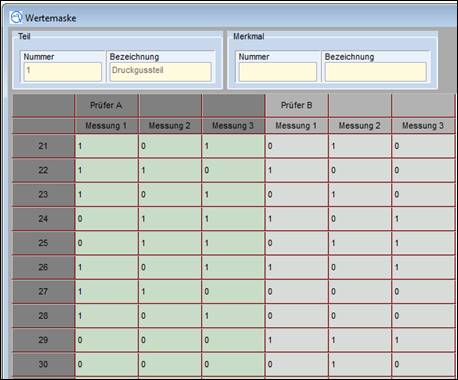Click row 25 Prüfer B Messung 1 cell

point(297,243)
